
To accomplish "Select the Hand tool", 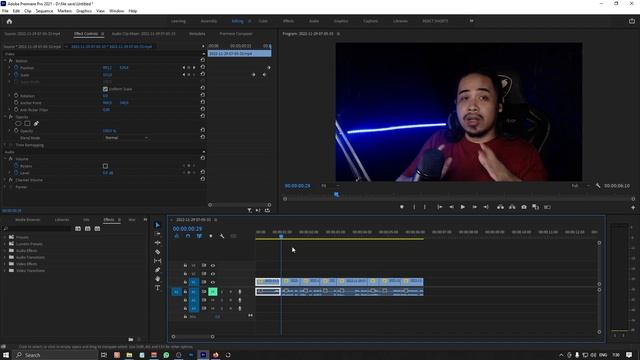I will pos(158,279).
